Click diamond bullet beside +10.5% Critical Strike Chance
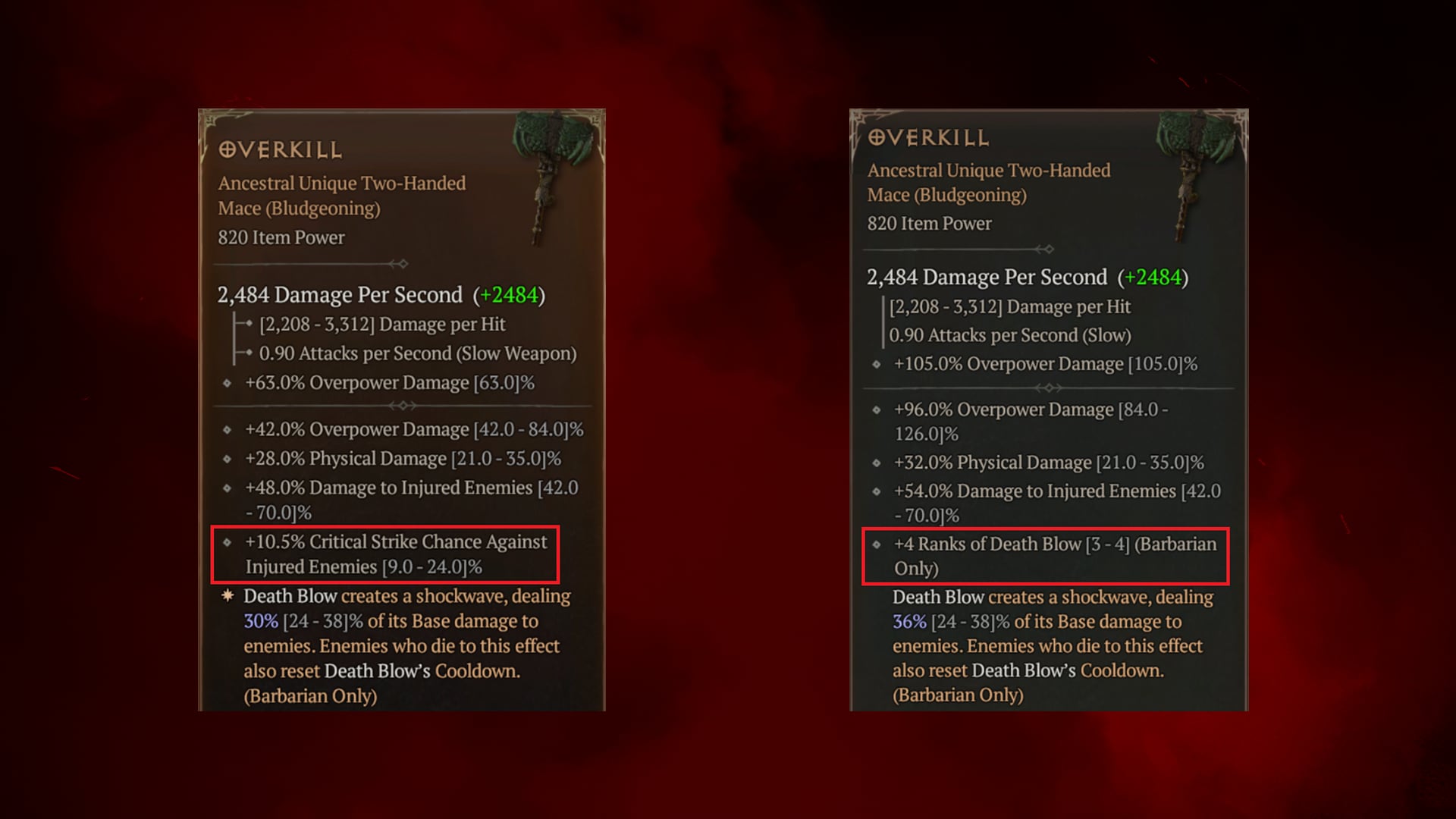 (227, 542)
